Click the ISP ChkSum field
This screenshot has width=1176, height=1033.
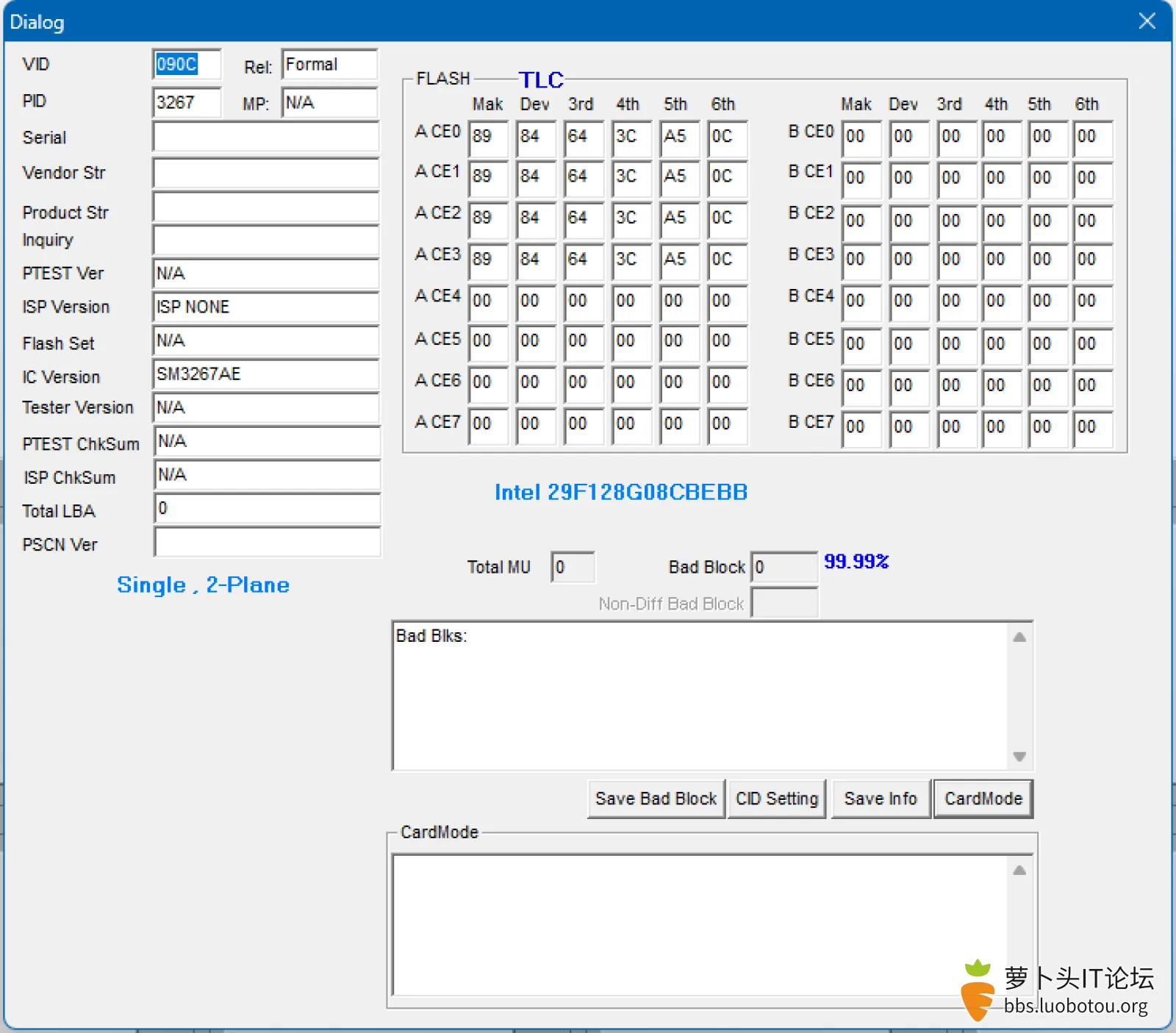pyautogui.click(x=268, y=475)
